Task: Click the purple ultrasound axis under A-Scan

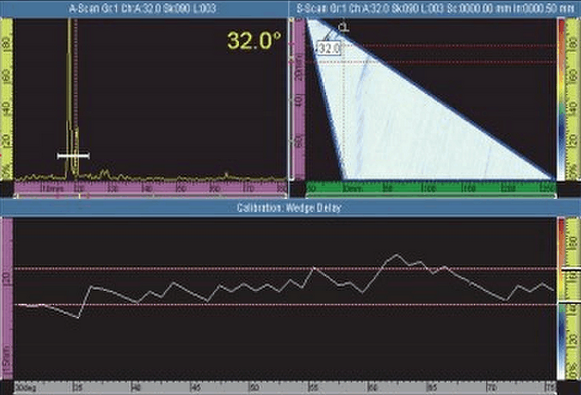Action: point(151,189)
